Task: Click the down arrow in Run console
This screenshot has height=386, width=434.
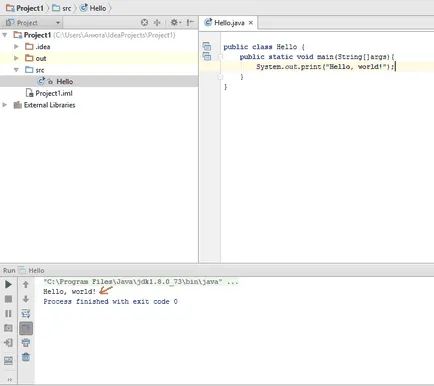Action: coord(26,299)
